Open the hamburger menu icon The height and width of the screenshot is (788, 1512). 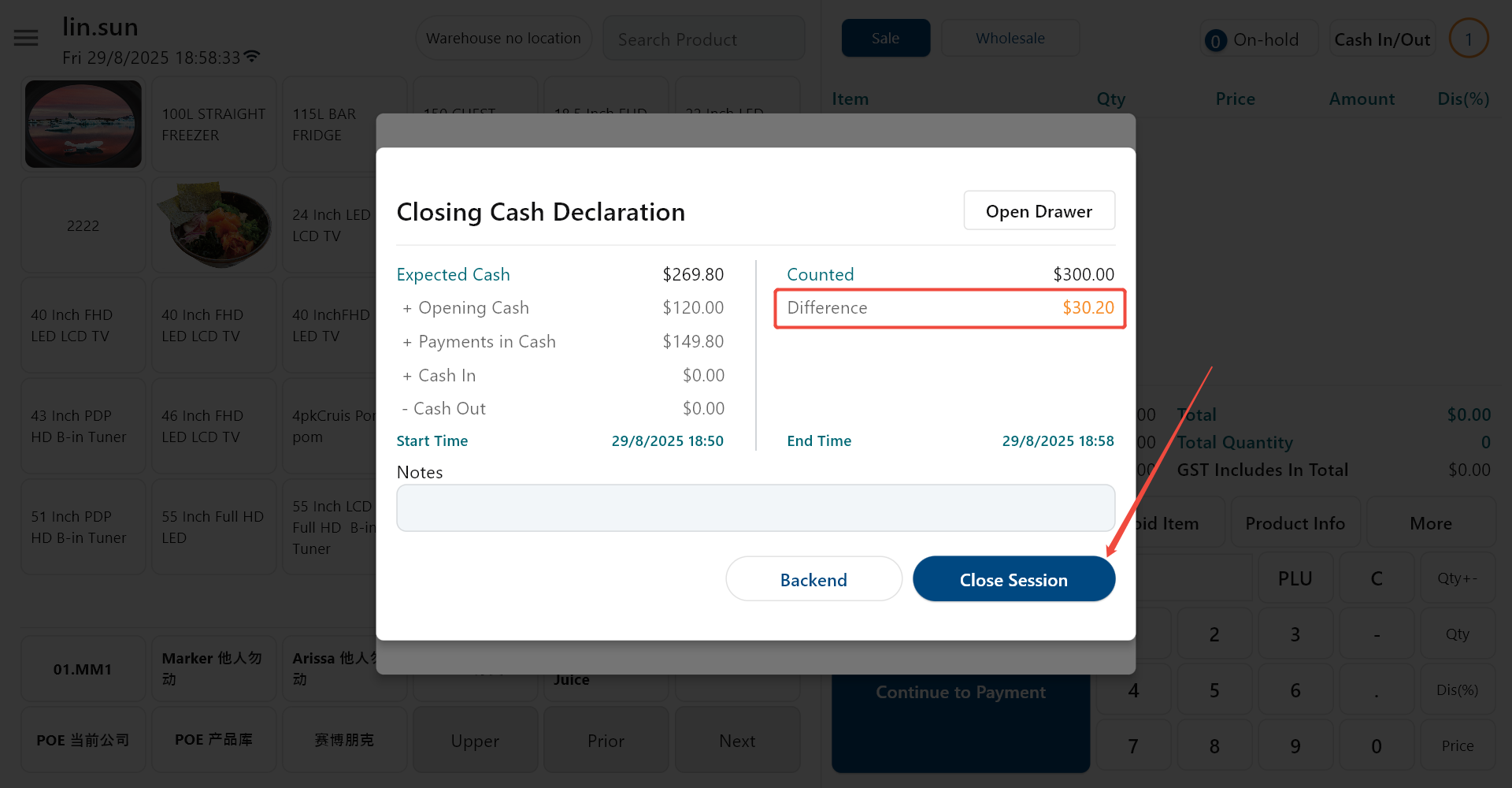[x=26, y=38]
